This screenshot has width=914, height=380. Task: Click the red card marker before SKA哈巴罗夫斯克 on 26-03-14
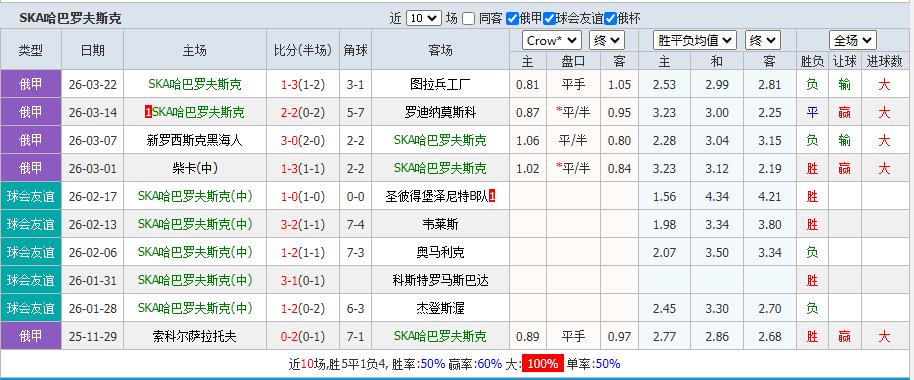tap(148, 112)
